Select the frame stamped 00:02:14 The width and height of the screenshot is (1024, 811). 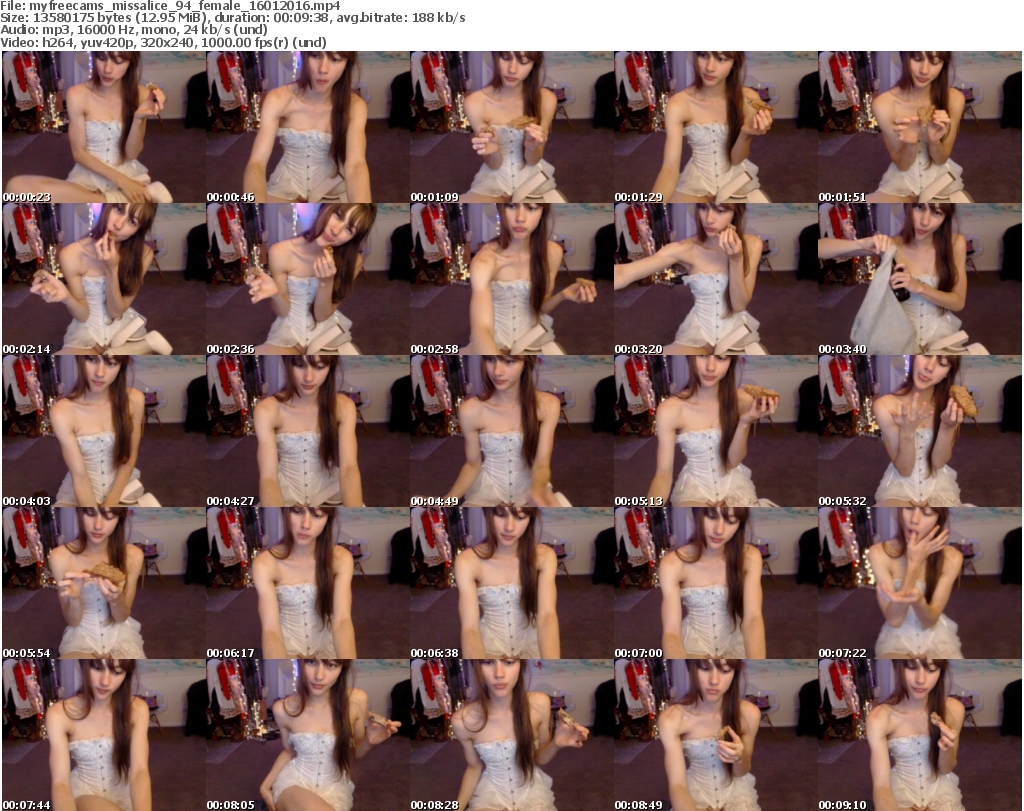point(103,279)
